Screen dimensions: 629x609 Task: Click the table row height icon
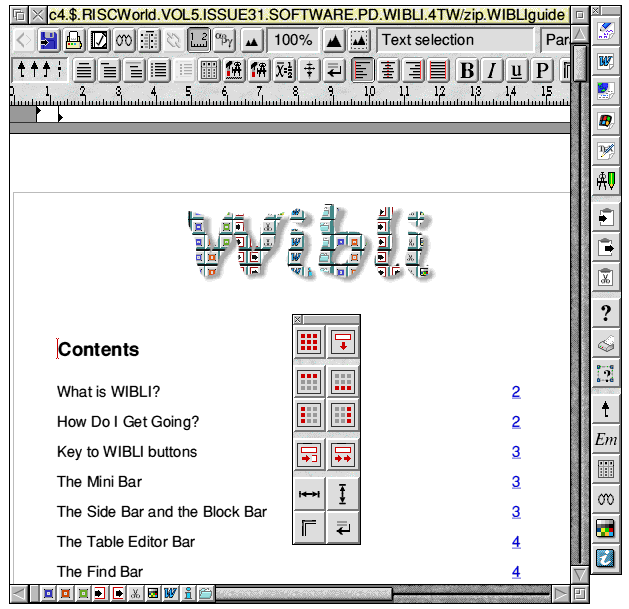tap(343, 494)
